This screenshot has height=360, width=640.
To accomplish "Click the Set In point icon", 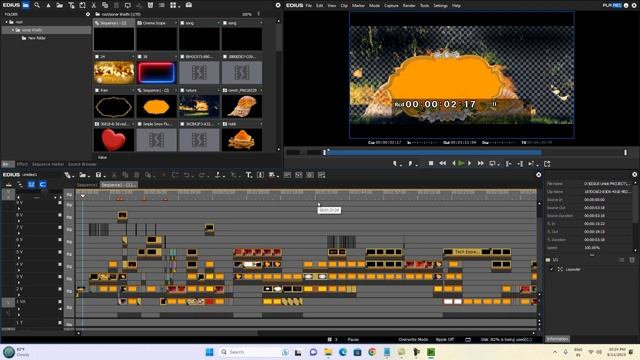I will point(395,164).
